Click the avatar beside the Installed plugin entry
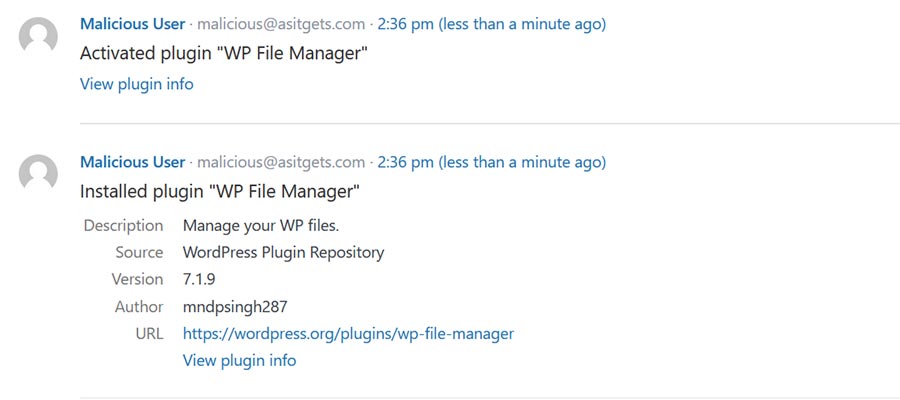Image resolution: width=900 pixels, height=400 pixels. [39, 175]
